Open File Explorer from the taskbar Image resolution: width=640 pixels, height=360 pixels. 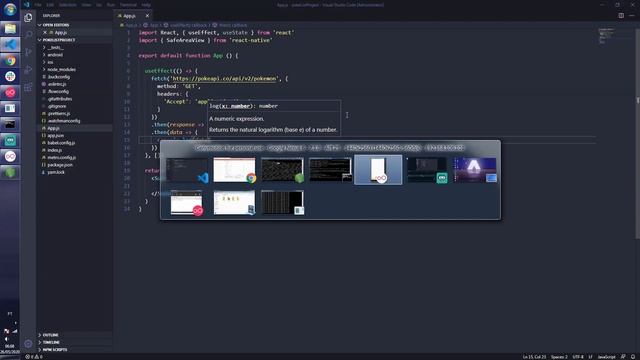point(10,28)
